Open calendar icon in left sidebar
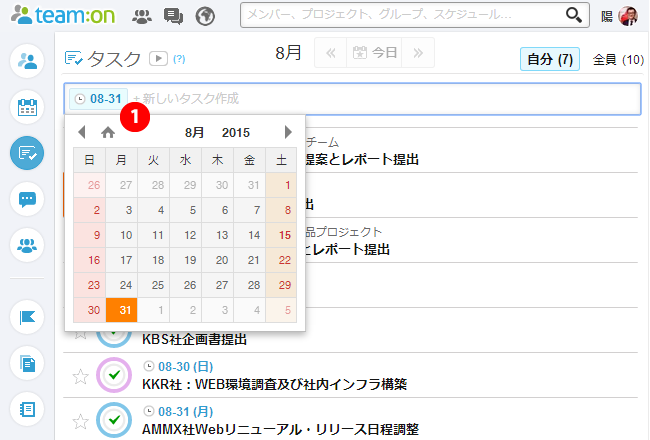This screenshot has height=440, width=650. [x=27, y=107]
